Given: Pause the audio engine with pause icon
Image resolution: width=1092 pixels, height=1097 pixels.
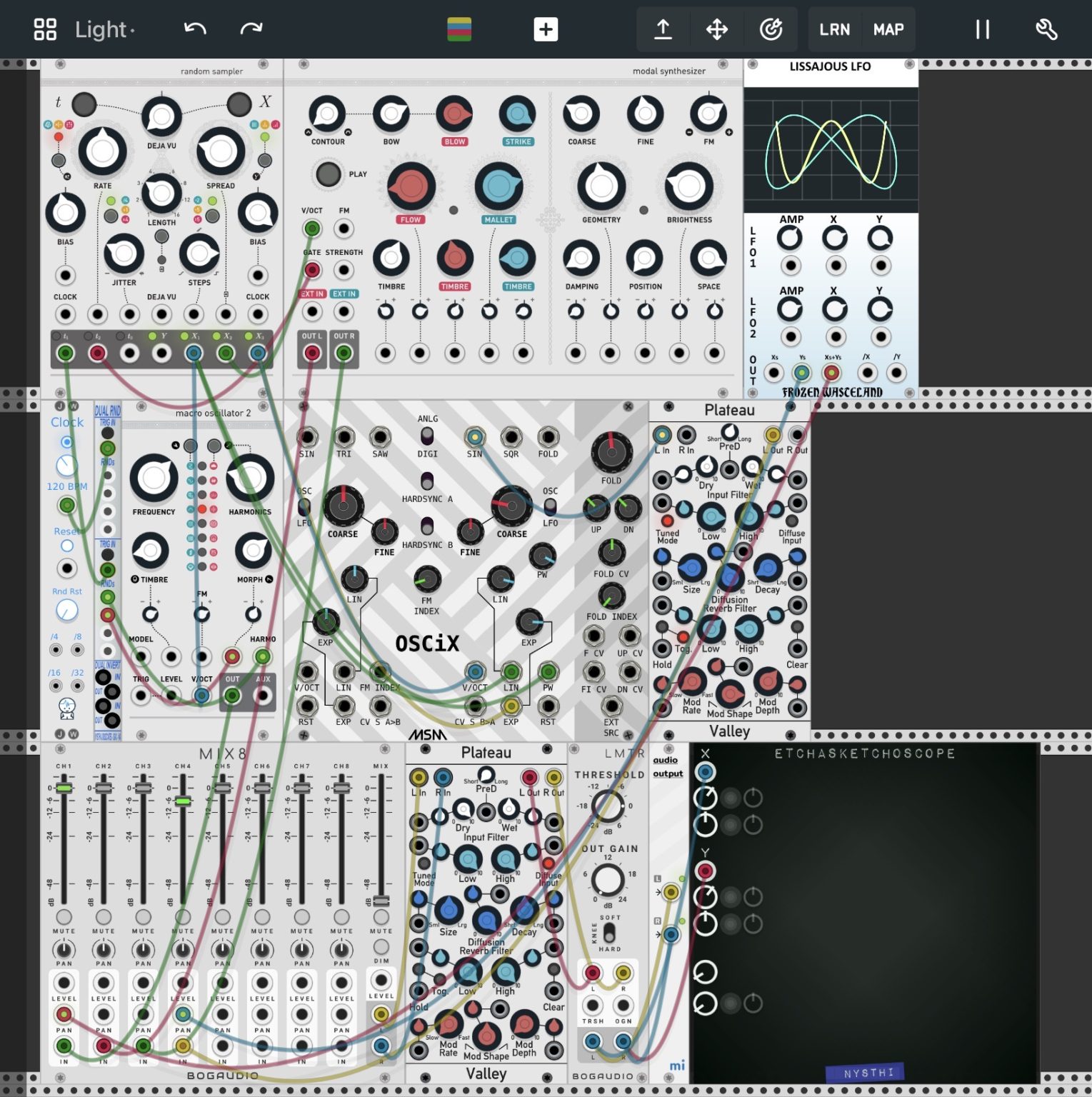Looking at the screenshot, I should (x=983, y=29).
